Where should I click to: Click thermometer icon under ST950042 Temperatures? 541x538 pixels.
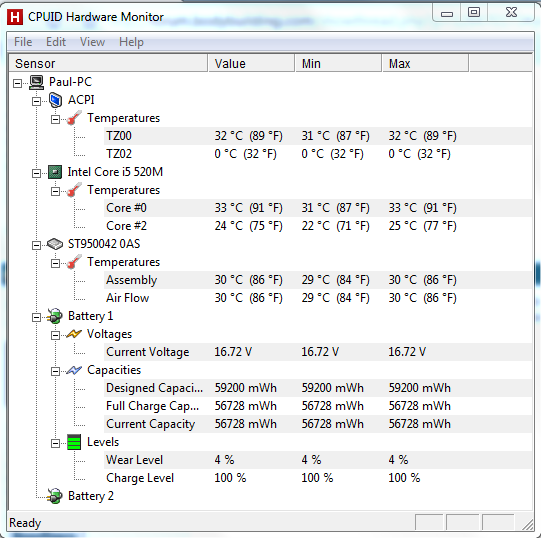74,262
